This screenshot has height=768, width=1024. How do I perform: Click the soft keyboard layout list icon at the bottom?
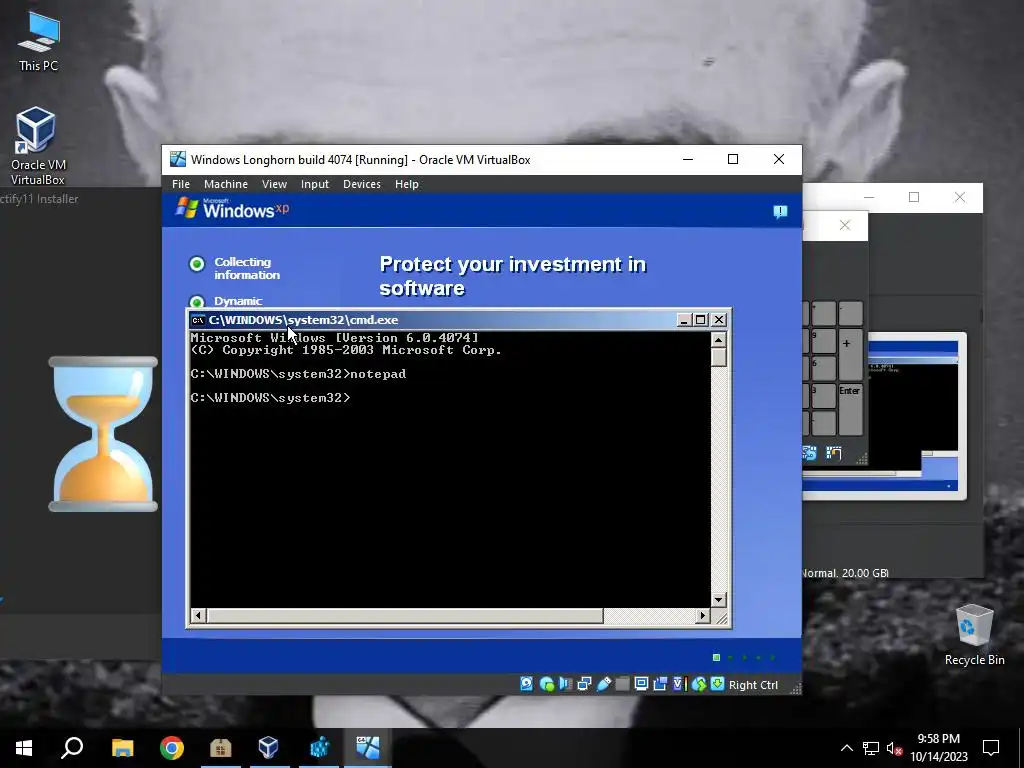point(833,453)
